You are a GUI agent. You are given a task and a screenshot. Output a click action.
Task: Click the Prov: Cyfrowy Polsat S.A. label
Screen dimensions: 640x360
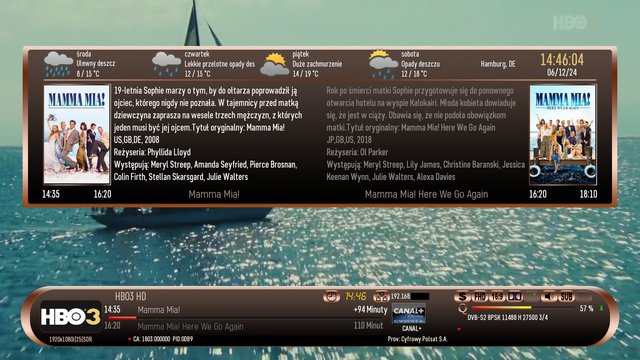pyautogui.click(x=417, y=339)
